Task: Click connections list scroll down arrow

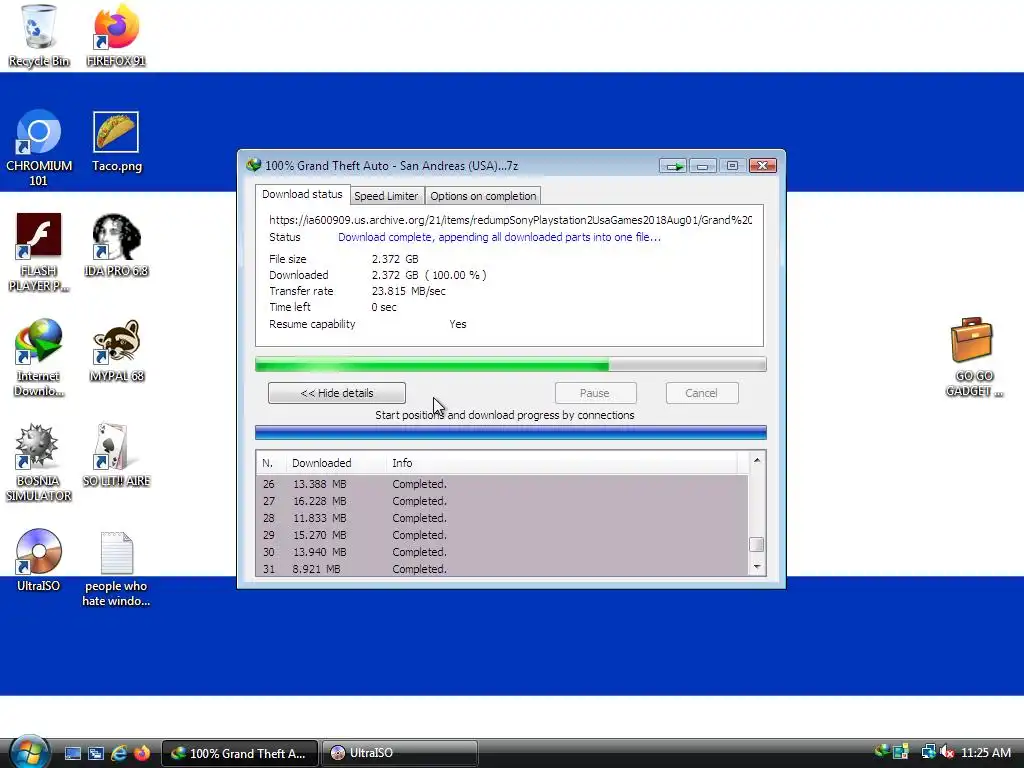Action: pyautogui.click(x=757, y=566)
